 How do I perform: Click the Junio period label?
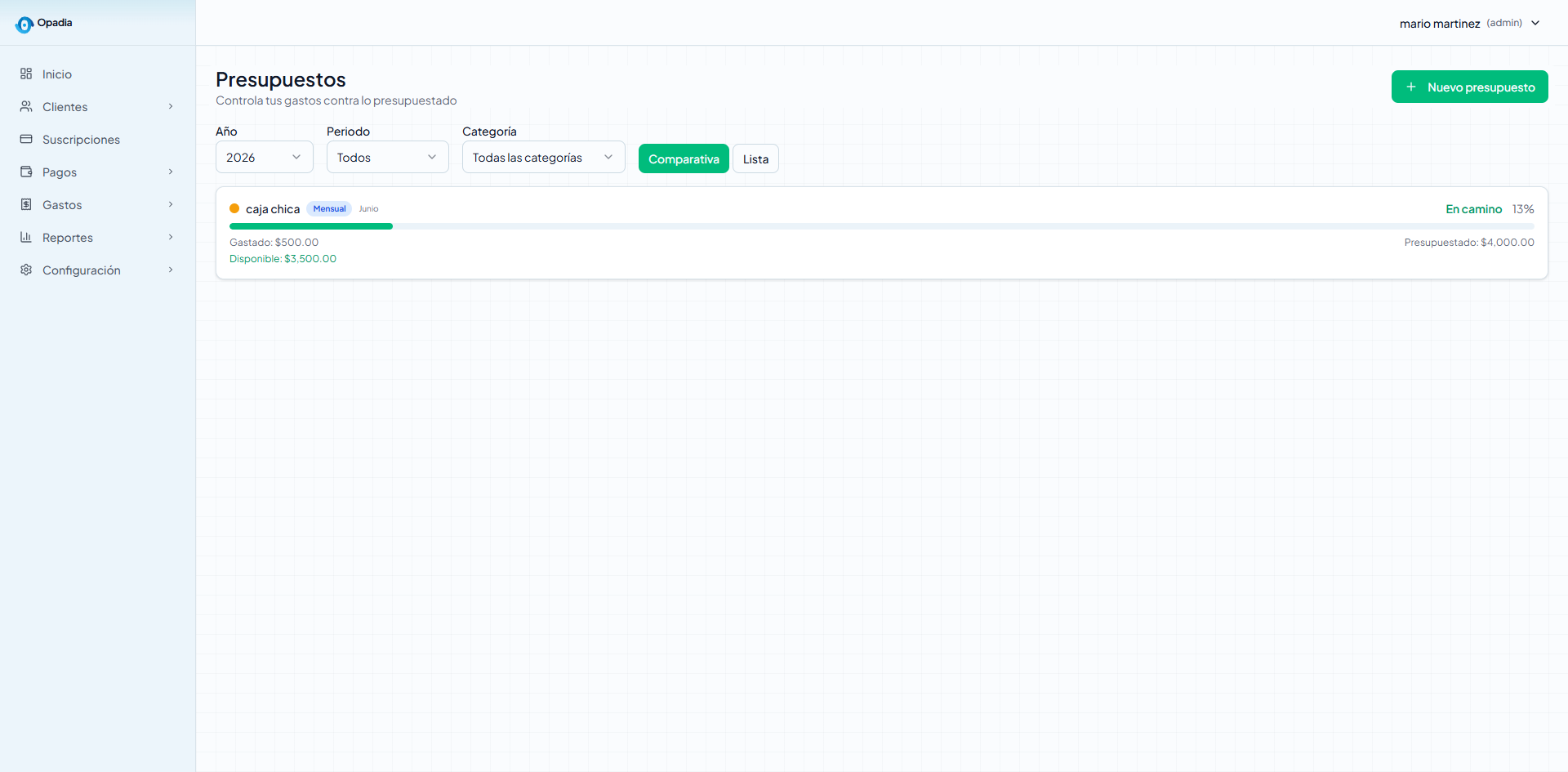[369, 209]
